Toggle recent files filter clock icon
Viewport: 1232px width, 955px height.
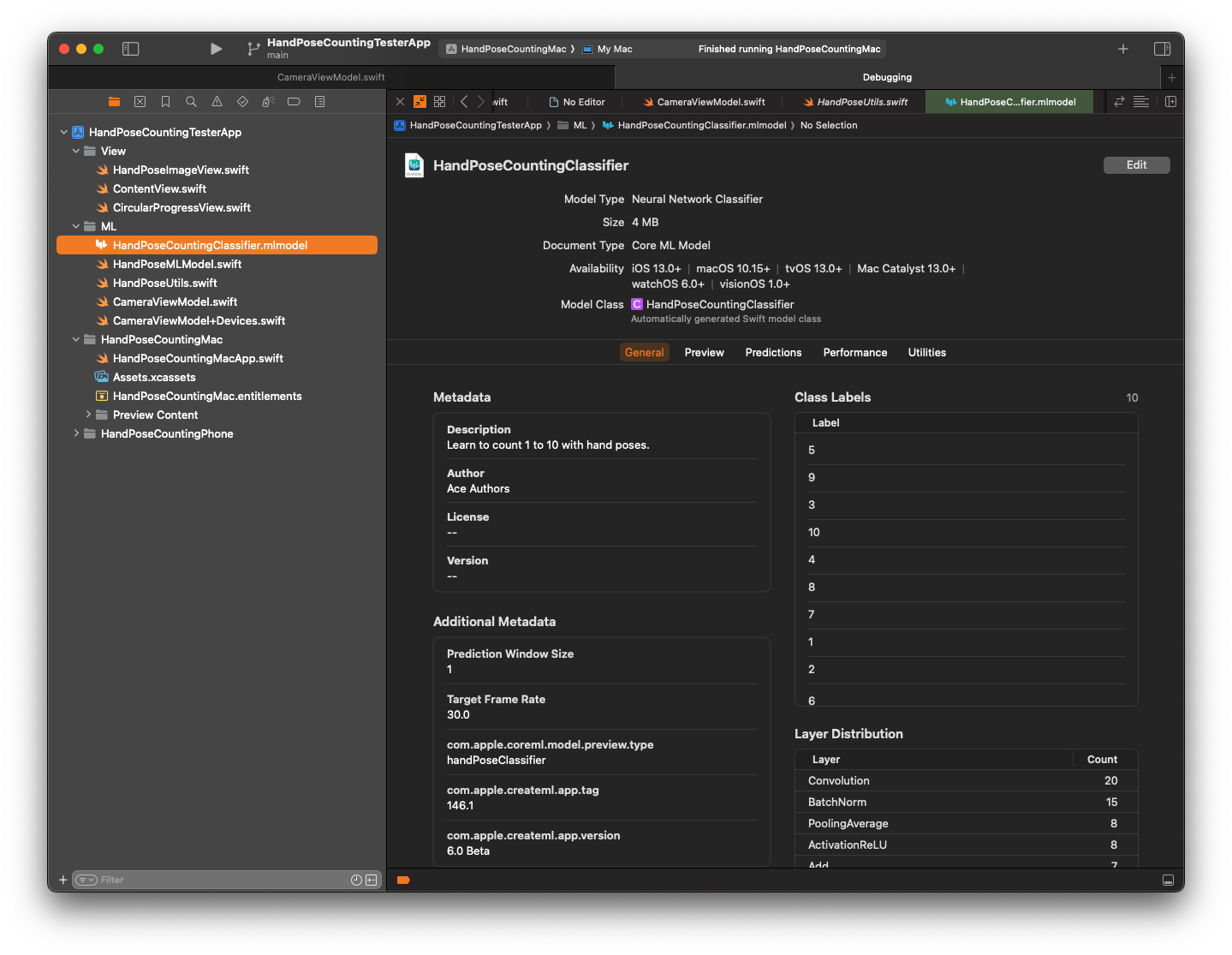[x=356, y=880]
